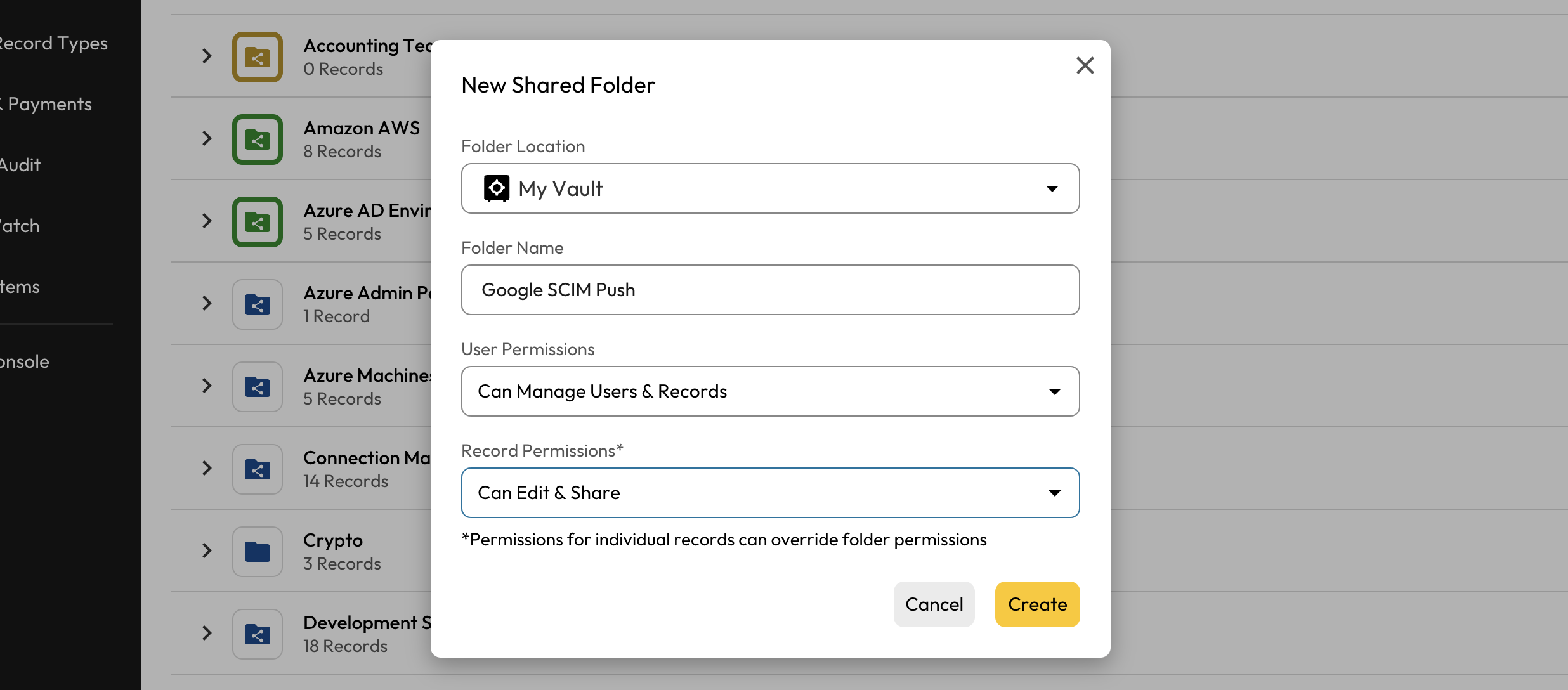The height and width of the screenshot is (690, 1568).
Task: Click the Connection Manager shared folder icon
Action: [257, 469]
